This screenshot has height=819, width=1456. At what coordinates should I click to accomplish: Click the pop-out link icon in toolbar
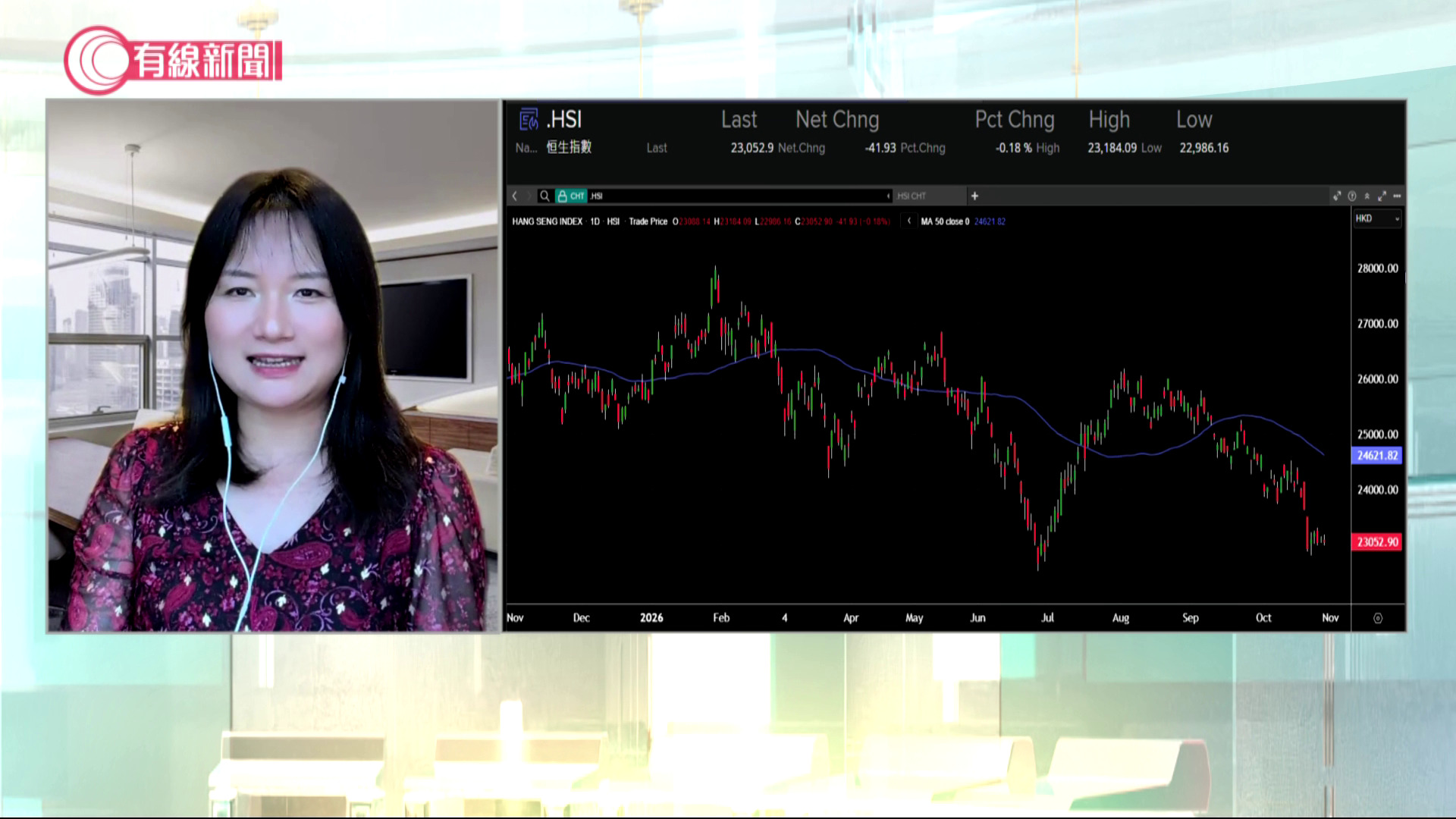tap(1337, 196)
